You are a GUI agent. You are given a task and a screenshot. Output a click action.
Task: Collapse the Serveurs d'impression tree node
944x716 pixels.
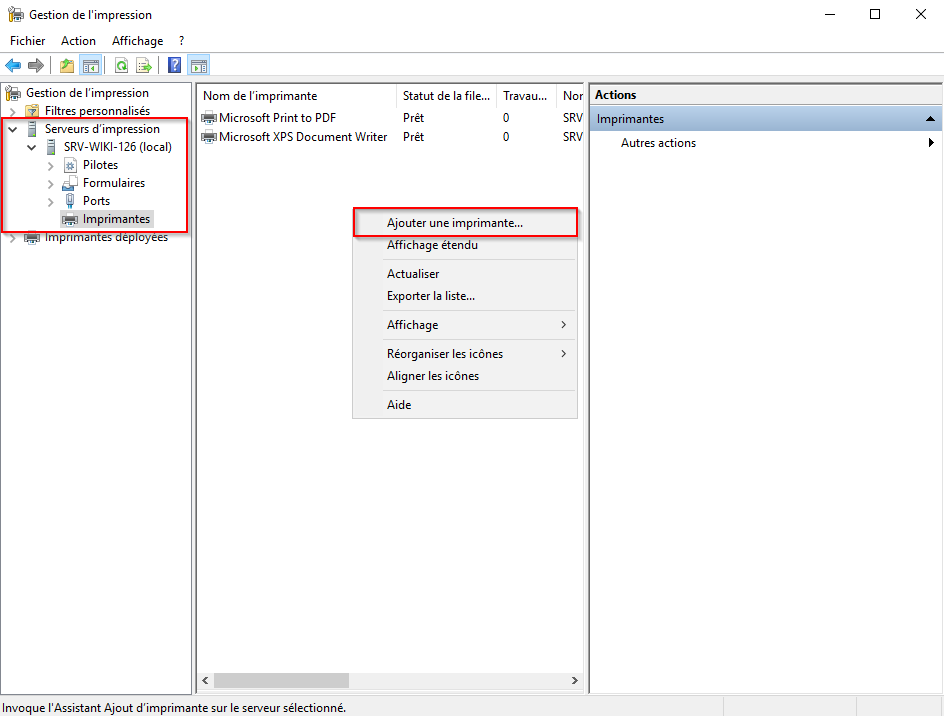tap(13, 129)
